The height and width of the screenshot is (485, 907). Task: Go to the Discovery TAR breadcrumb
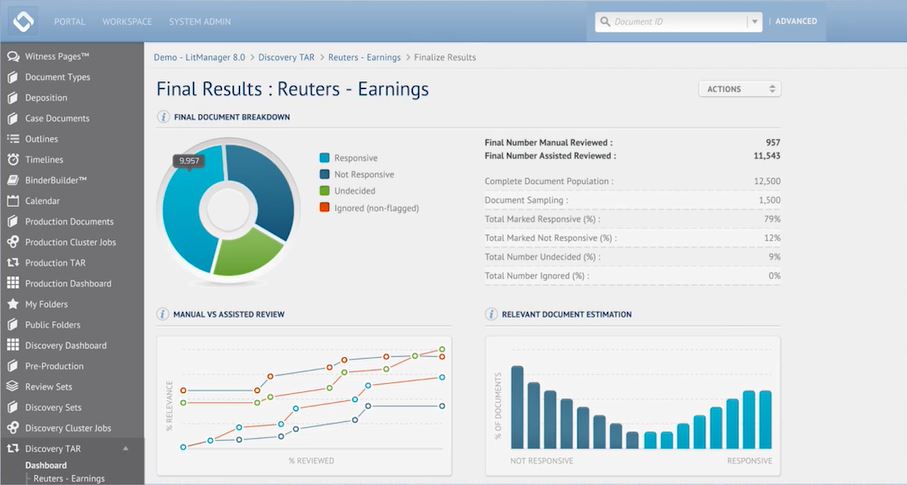point(286,57)
